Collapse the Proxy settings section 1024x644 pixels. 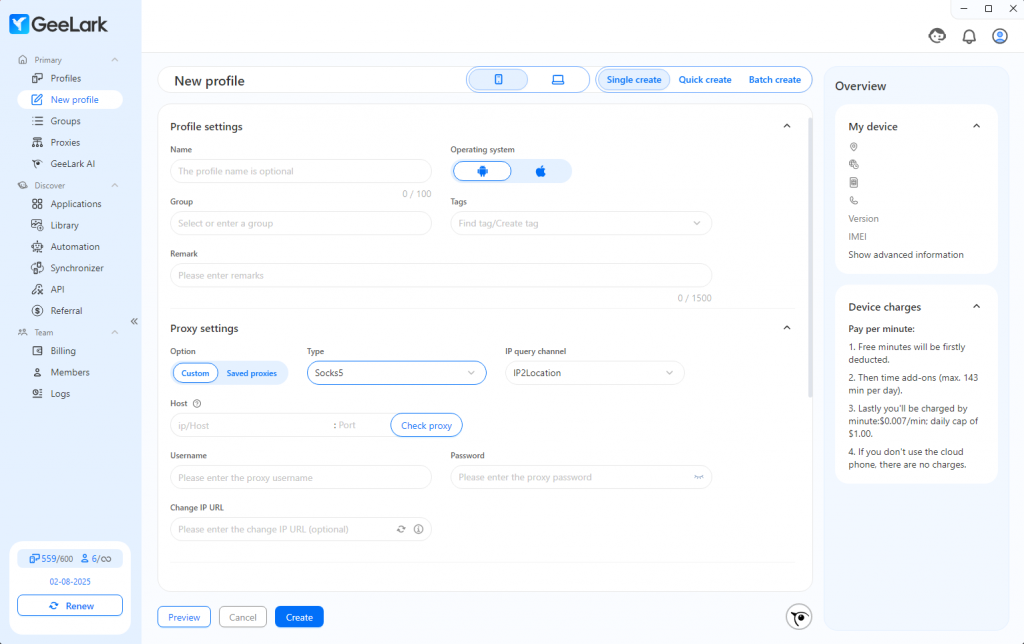(787, 328)
